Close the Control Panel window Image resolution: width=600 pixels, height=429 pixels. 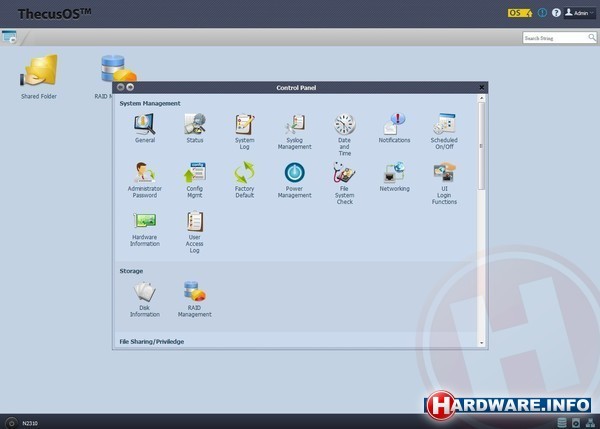pyautogui.click(x=481, y=87)
